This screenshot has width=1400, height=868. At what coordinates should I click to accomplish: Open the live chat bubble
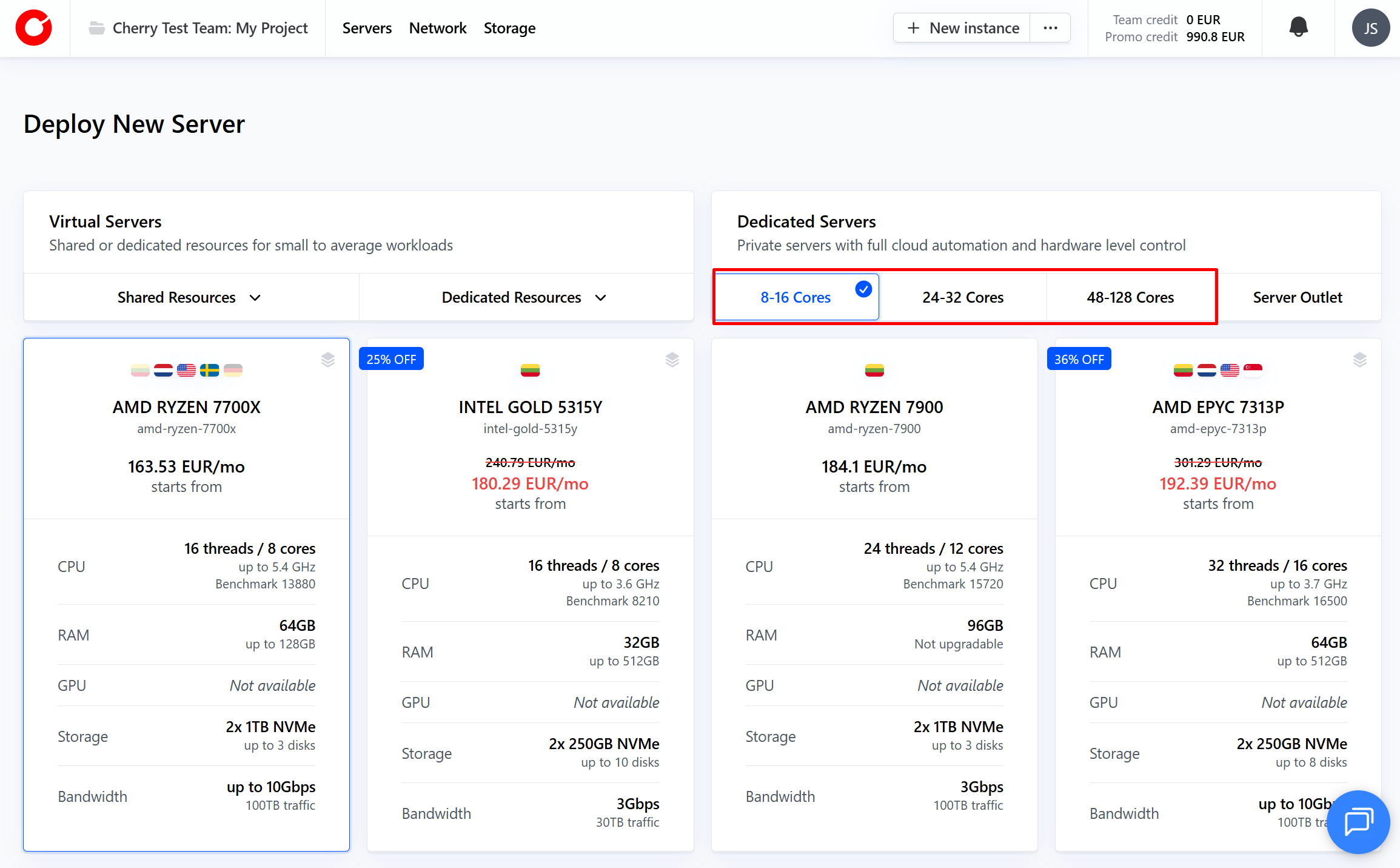click(1358, 821)
